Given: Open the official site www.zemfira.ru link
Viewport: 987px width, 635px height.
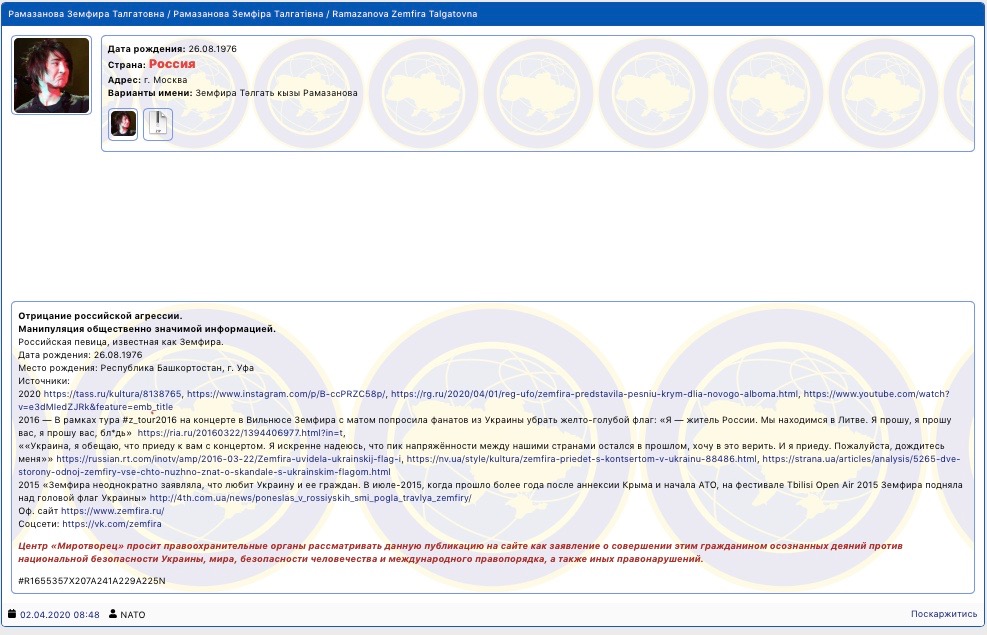Looking at the screenshot, I should point(113,511).
